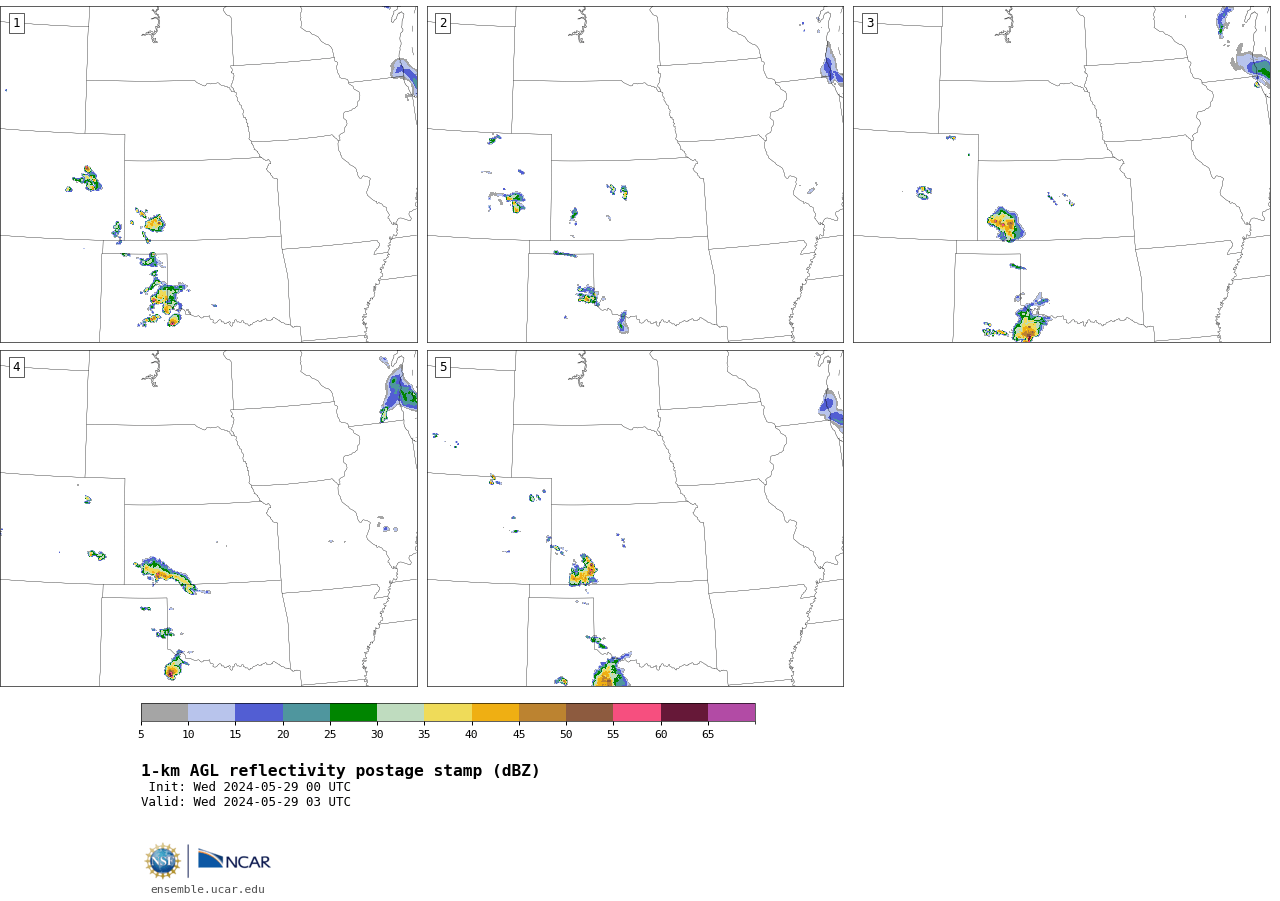Click the 'Init: Wed 2024-05-29 00 UTC' text
The width and height of the screenshot is (1280, 901).
[250, 787]
